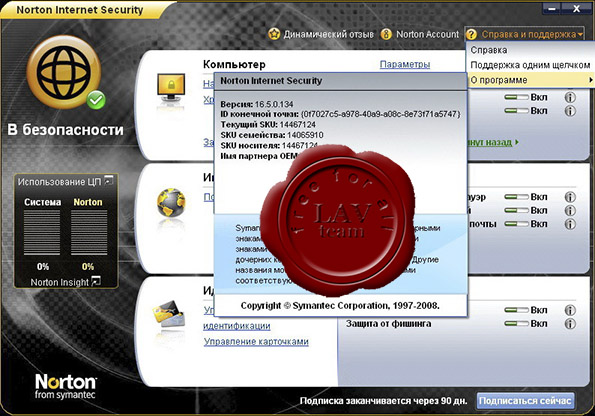Toggle first Компьютер protection switch

[516, 98]
